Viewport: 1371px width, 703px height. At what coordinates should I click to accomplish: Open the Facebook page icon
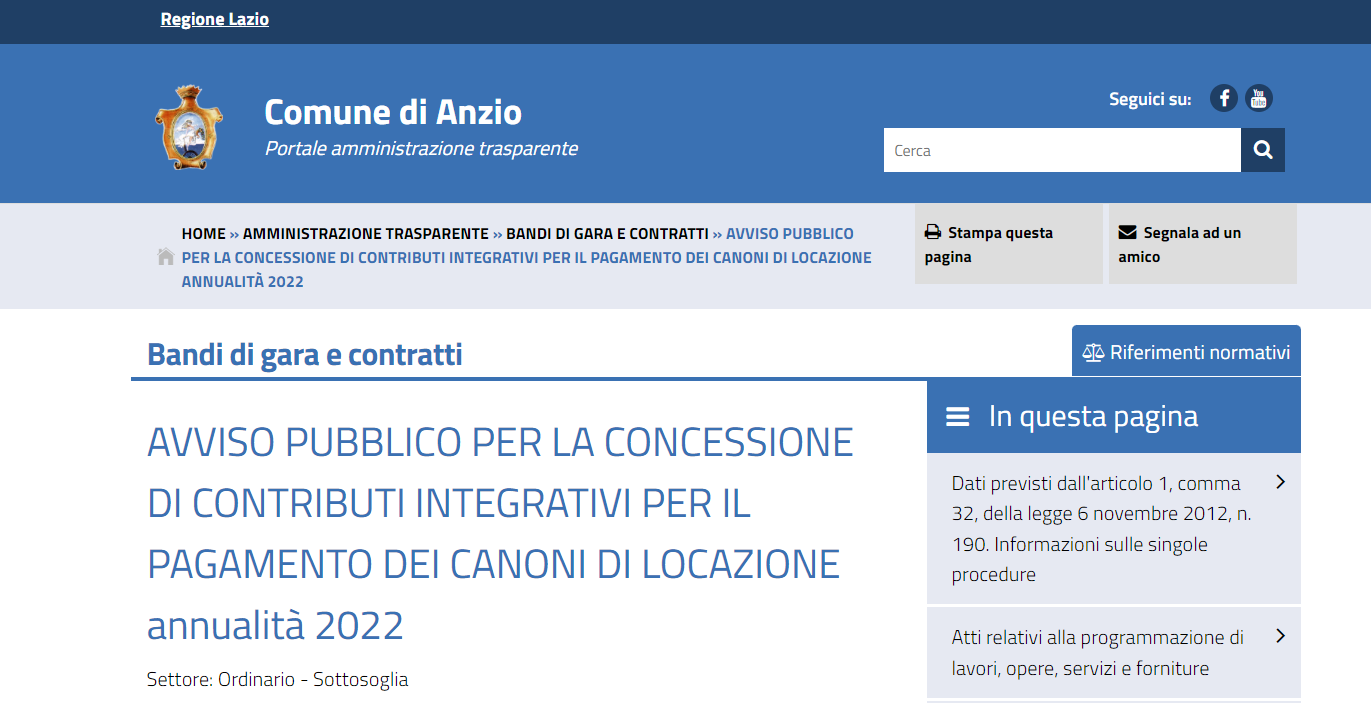(x=1224, y=98)
